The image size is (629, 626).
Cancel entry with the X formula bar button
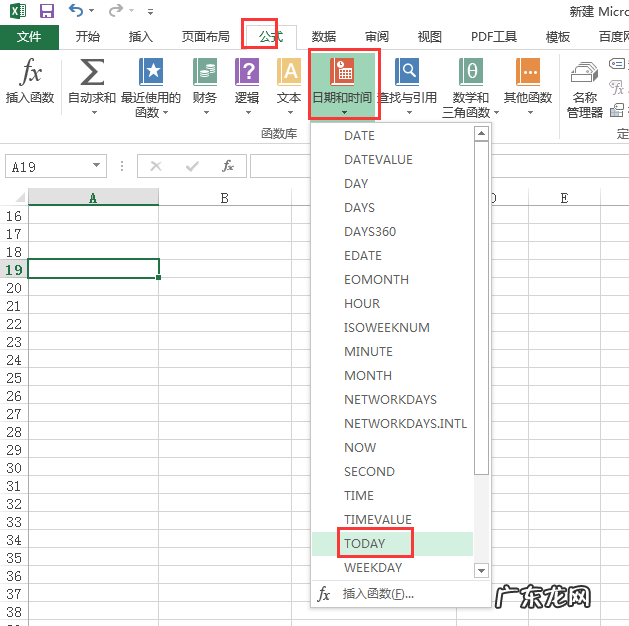coord(156,166)
